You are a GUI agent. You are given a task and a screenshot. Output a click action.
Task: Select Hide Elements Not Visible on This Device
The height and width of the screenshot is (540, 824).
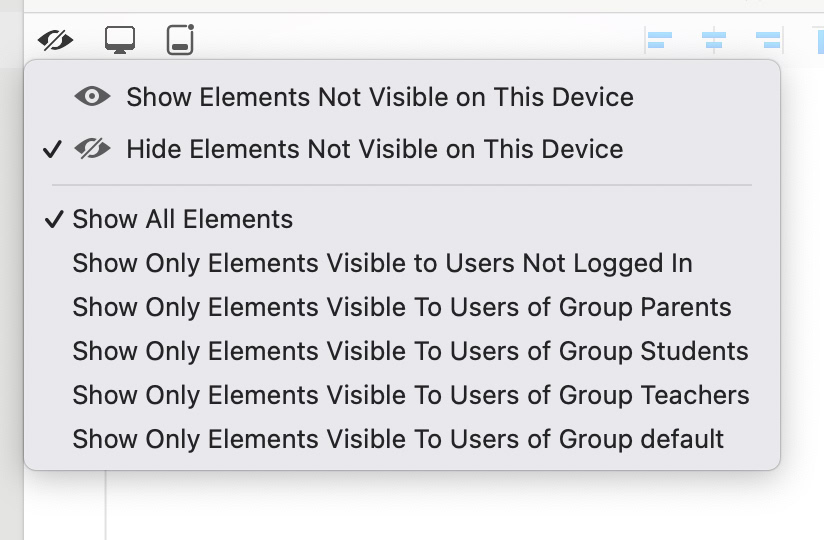tap(374, 149)
